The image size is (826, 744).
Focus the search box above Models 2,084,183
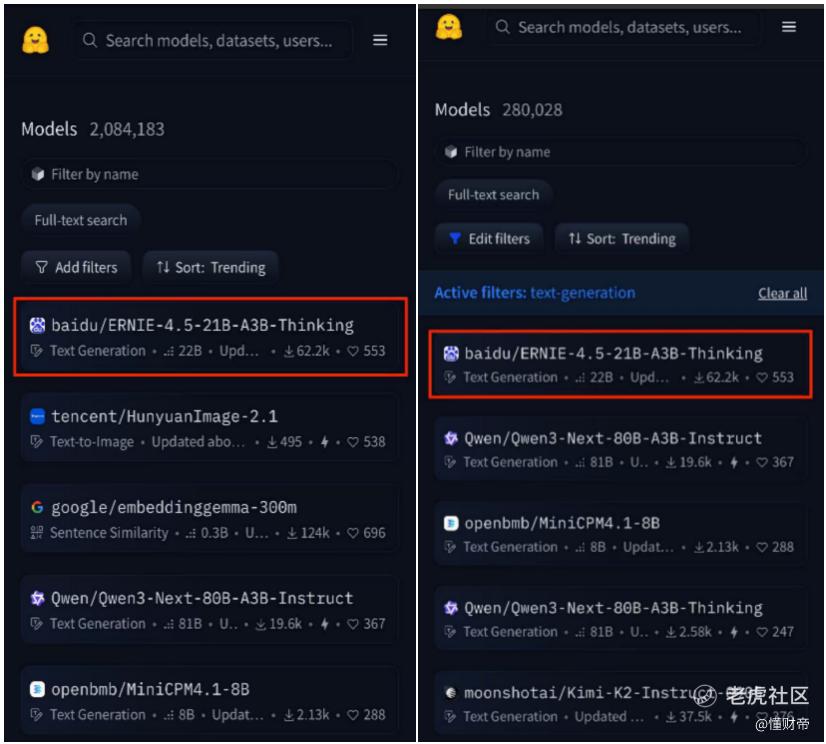click(214, 40)
